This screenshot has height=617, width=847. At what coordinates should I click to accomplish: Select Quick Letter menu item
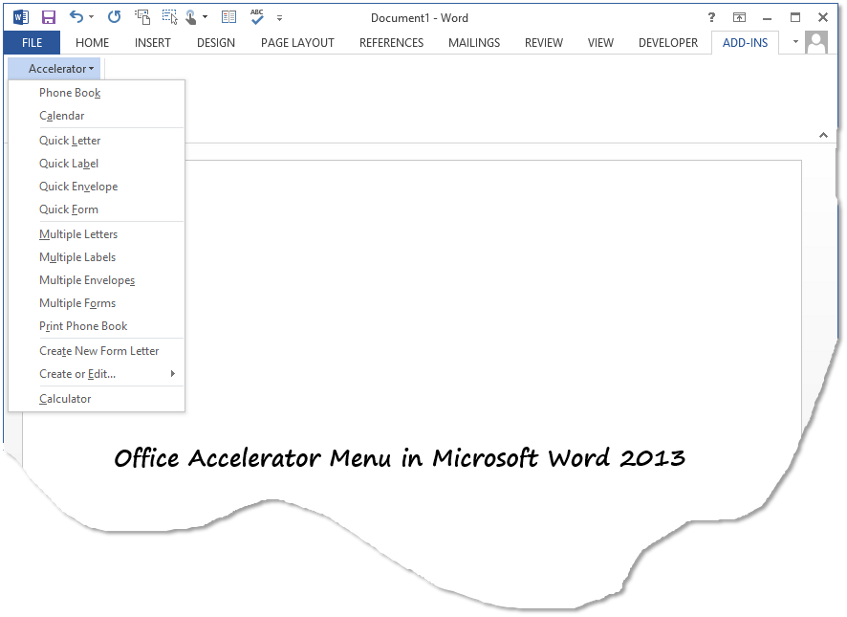coord(97,140)
